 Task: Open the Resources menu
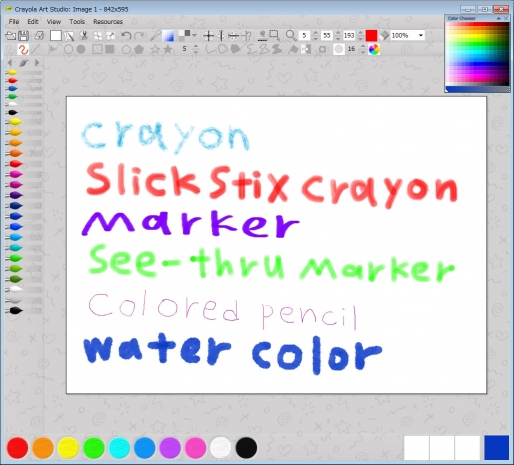pos(108,22)
